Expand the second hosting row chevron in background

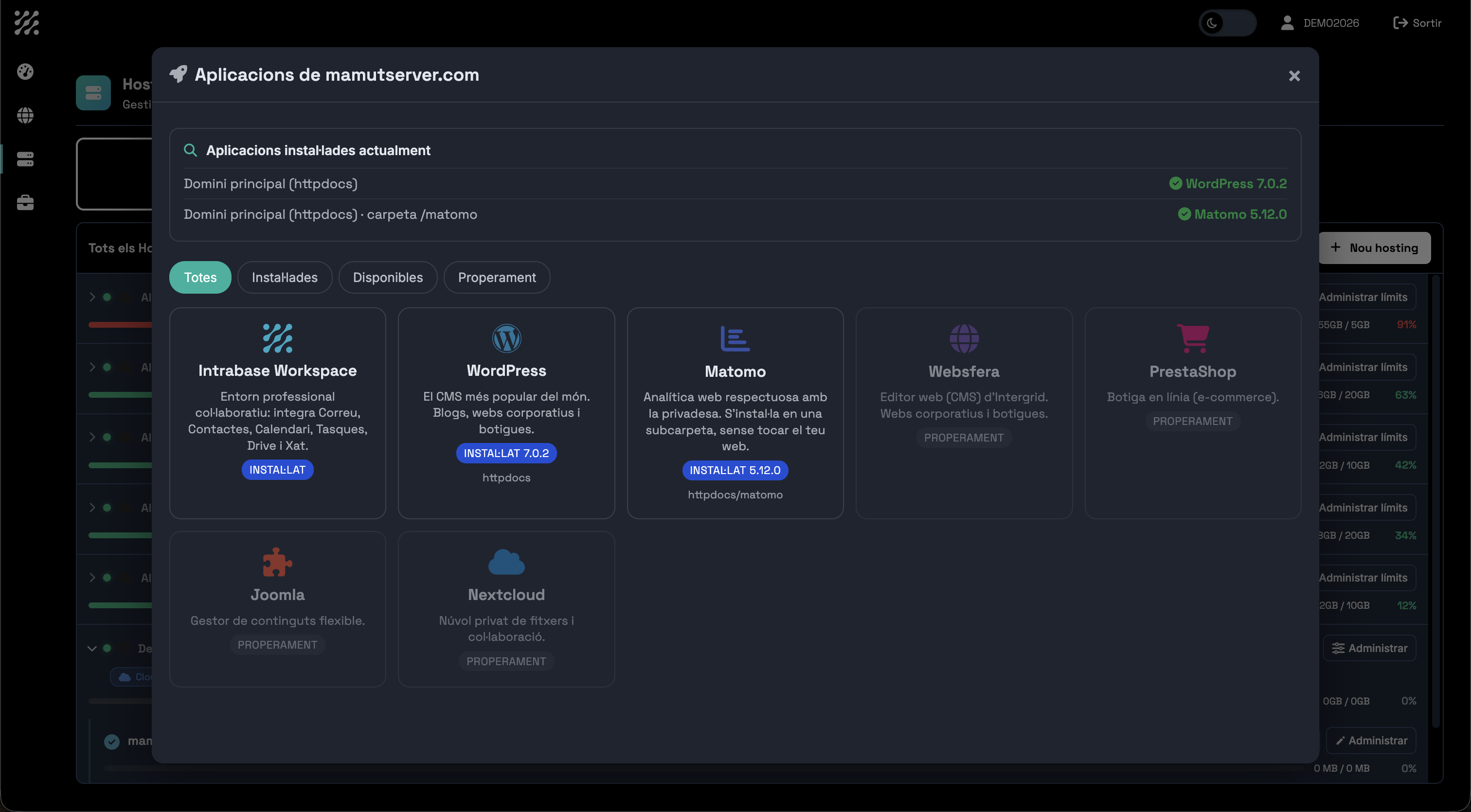(92, 367)
